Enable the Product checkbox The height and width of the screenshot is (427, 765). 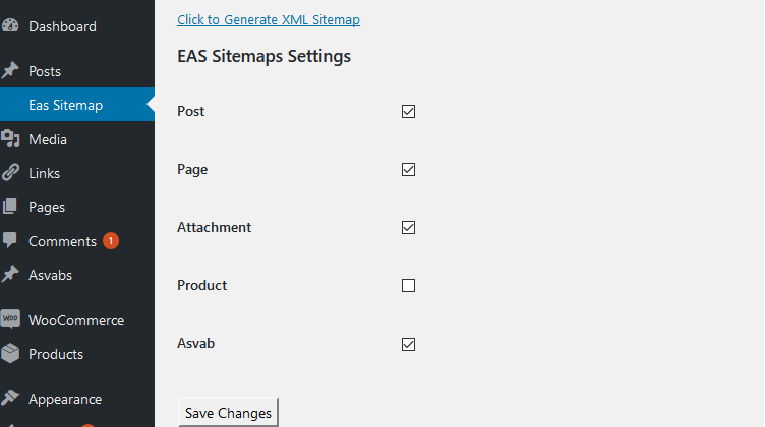tap(408, 286)
